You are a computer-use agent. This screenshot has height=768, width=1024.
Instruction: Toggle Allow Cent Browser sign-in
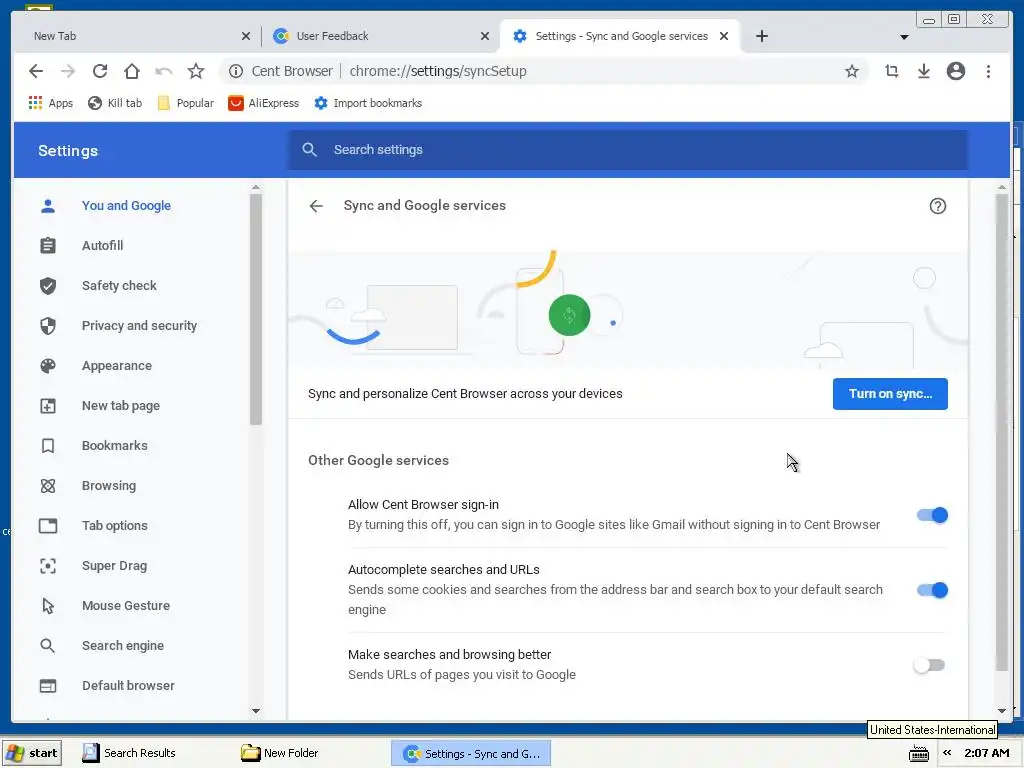coord(932,515)
